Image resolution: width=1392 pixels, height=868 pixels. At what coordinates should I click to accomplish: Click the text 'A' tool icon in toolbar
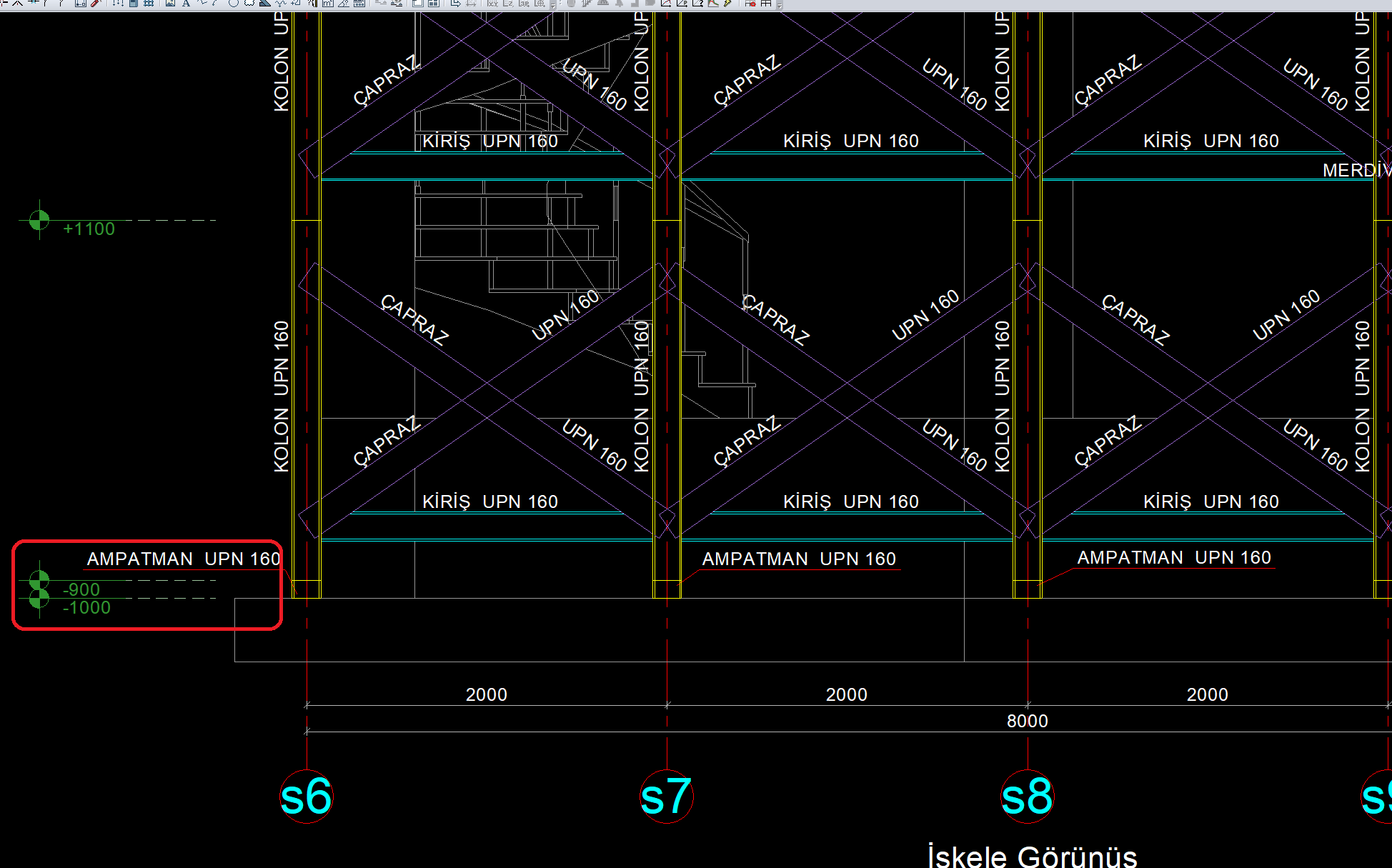pyautogui.click(x=186, y=4)
